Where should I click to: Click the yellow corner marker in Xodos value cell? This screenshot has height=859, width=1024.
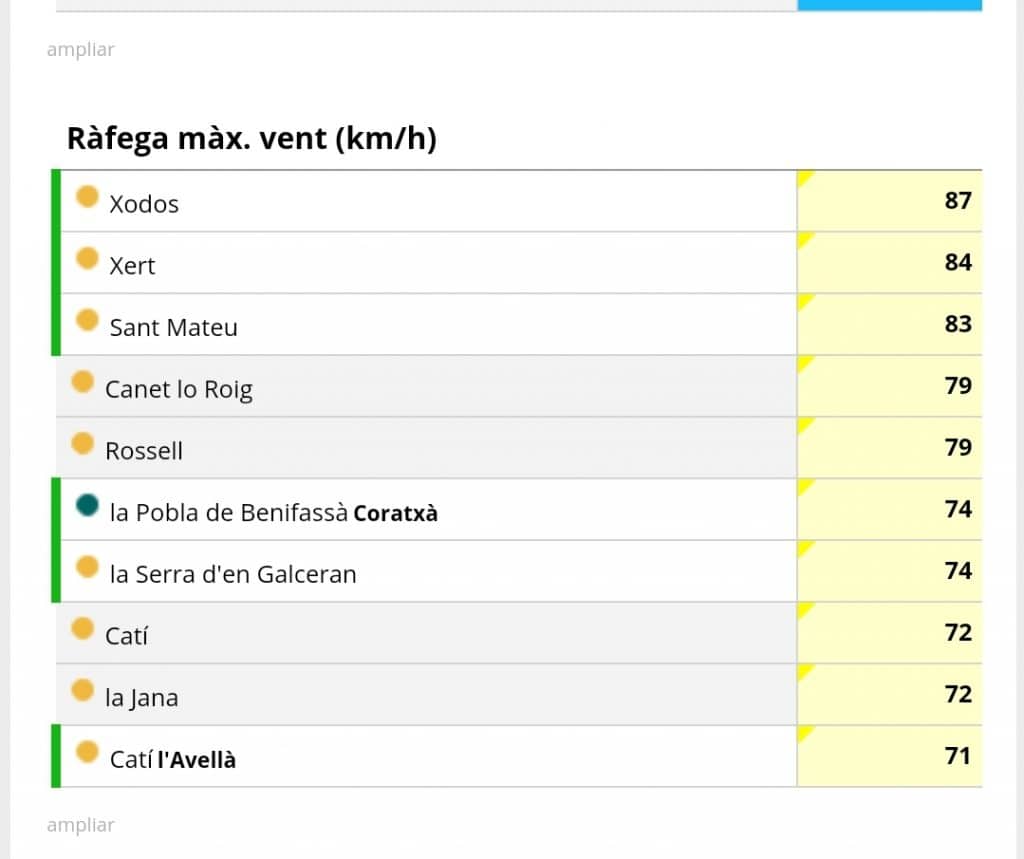(x=804, y=178)
